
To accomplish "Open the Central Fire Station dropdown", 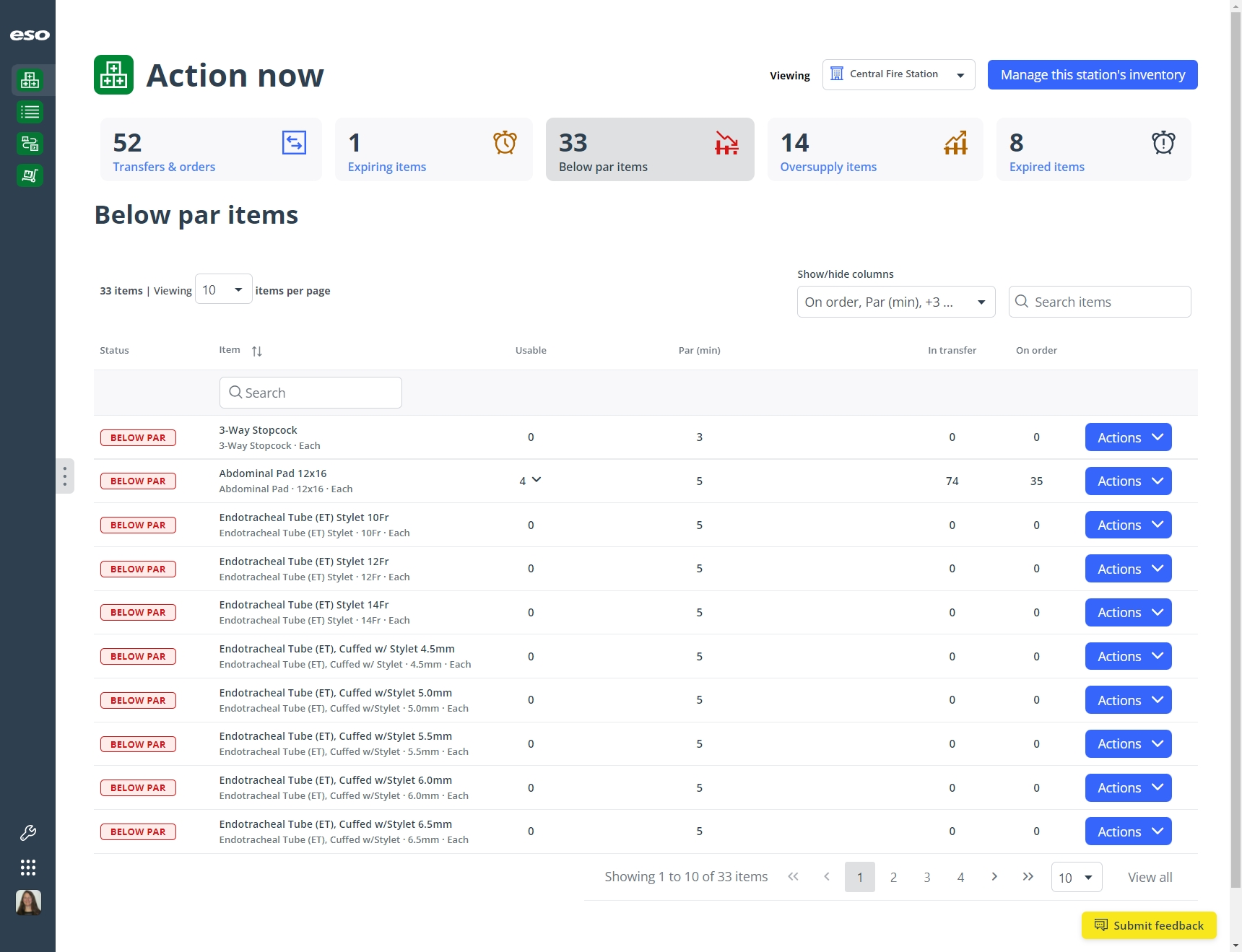I will [x=898, y=74].
